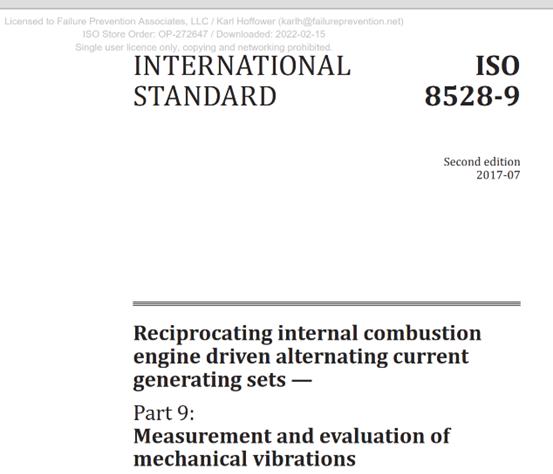Click the 2017-07 publication date

coord(498,175)
